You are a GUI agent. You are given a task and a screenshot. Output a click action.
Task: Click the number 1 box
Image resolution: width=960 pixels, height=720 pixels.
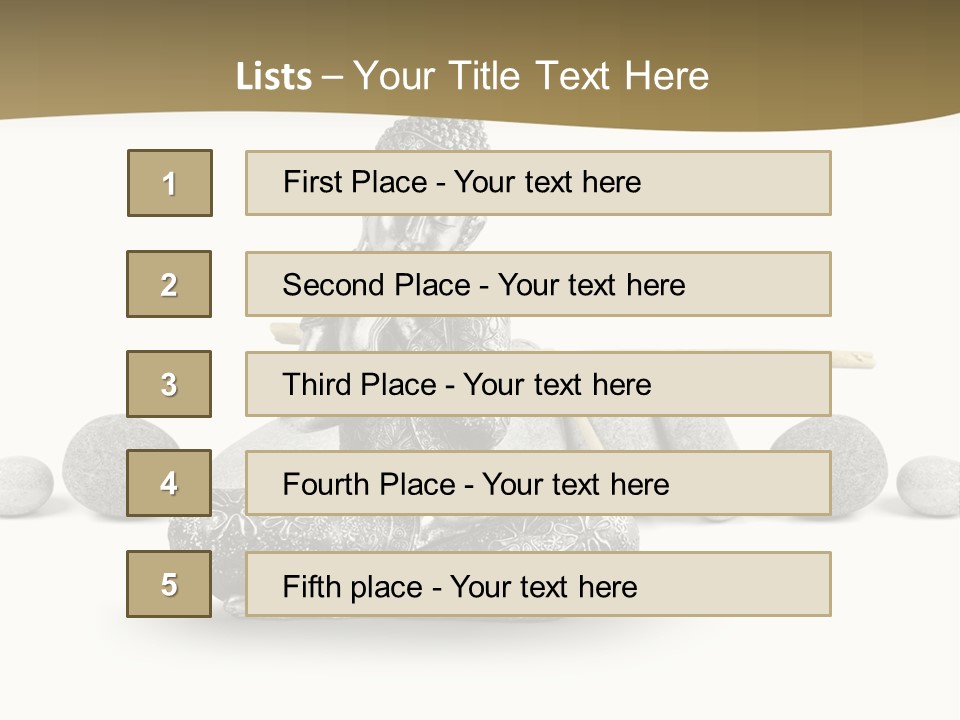[170, 183]
